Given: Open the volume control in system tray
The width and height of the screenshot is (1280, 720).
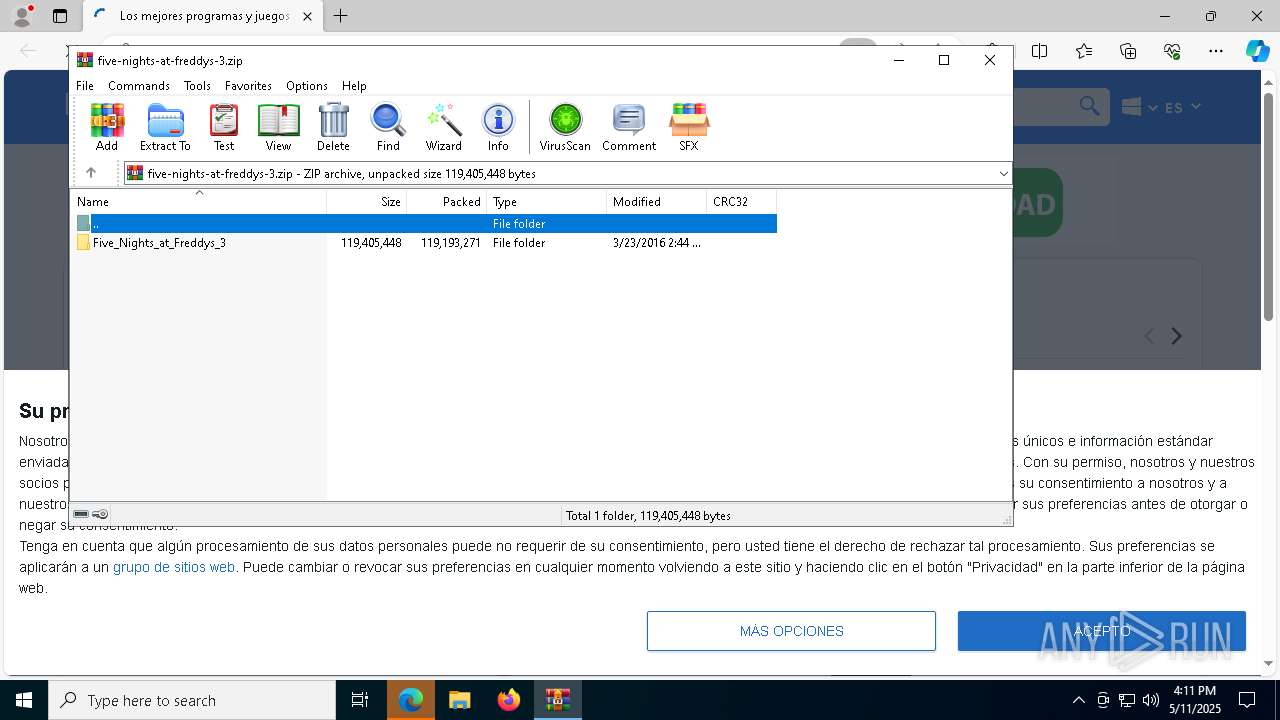Looking at the screenshot, I should click(x=1151, y=700).
